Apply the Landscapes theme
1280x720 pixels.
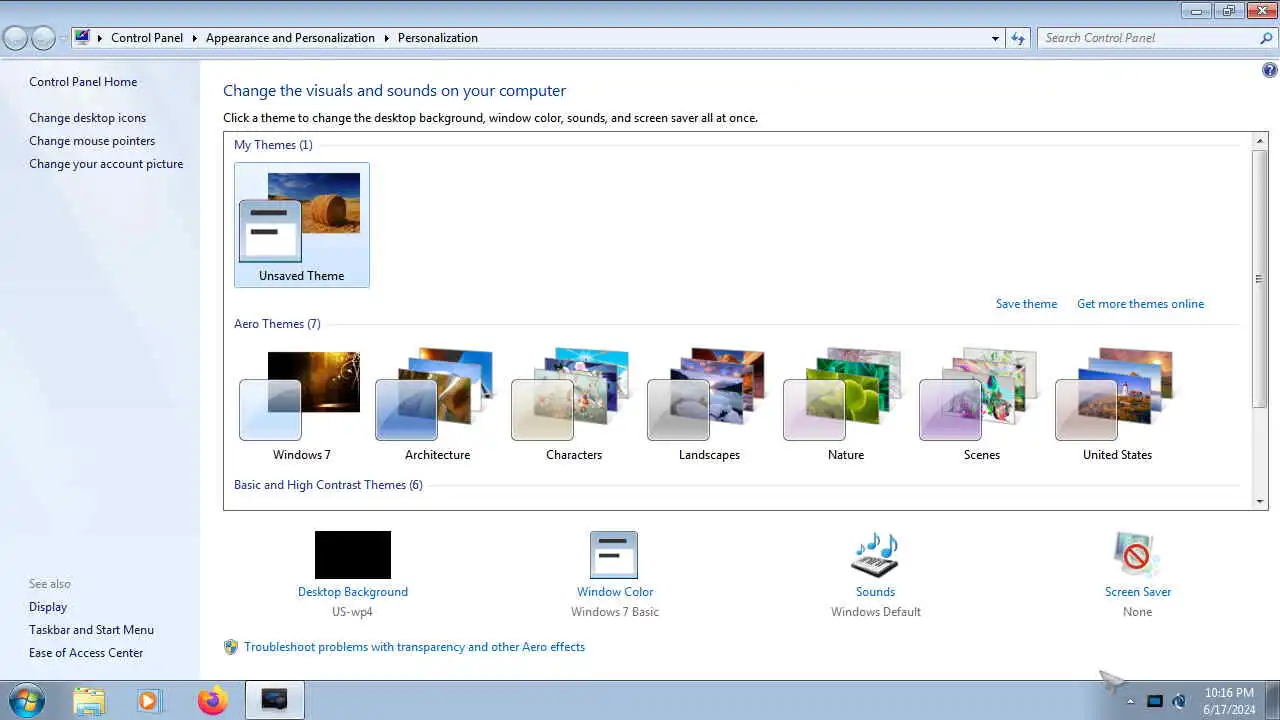coord(709,405)
